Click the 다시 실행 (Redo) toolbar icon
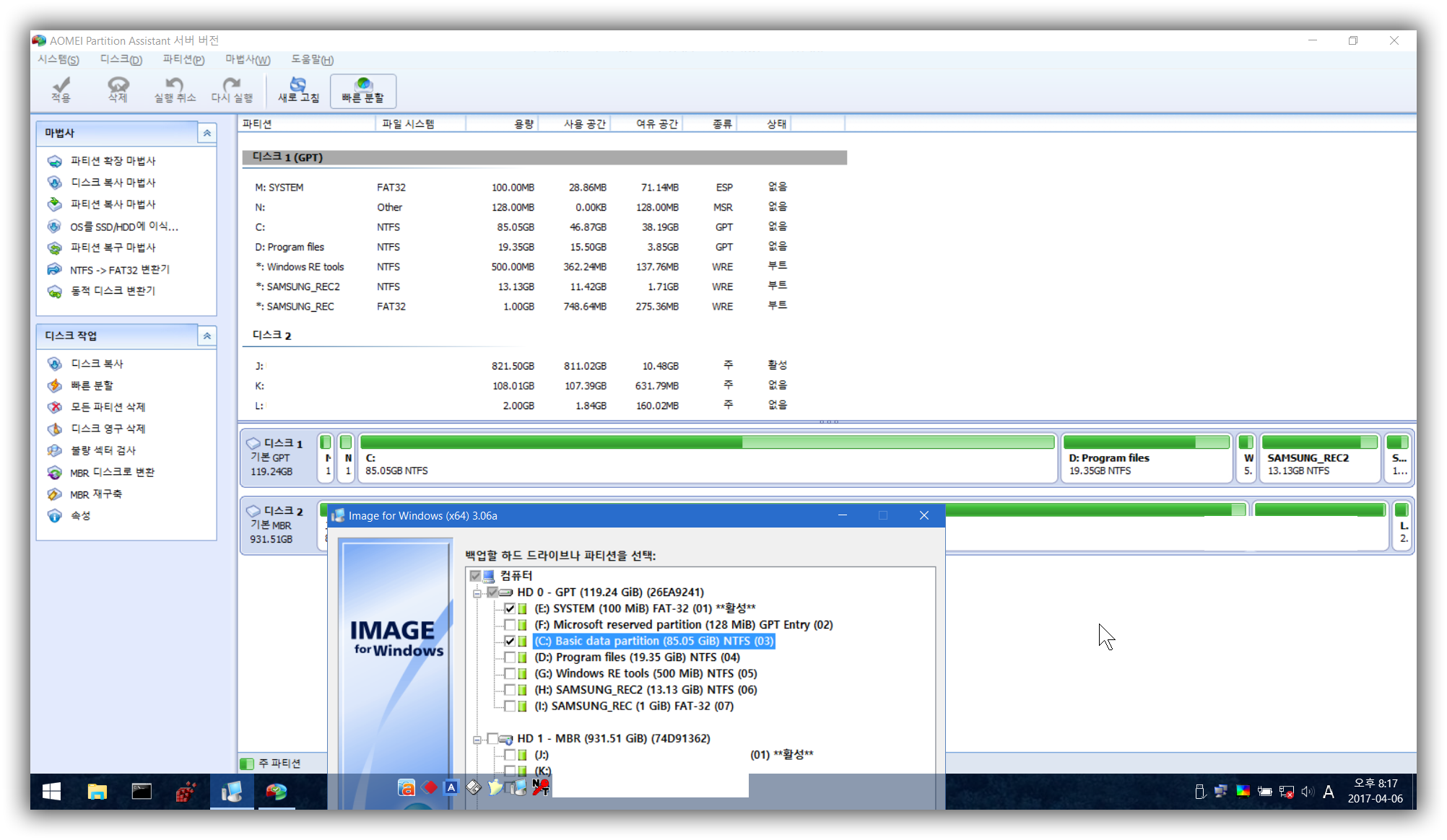 pos(232,90)
